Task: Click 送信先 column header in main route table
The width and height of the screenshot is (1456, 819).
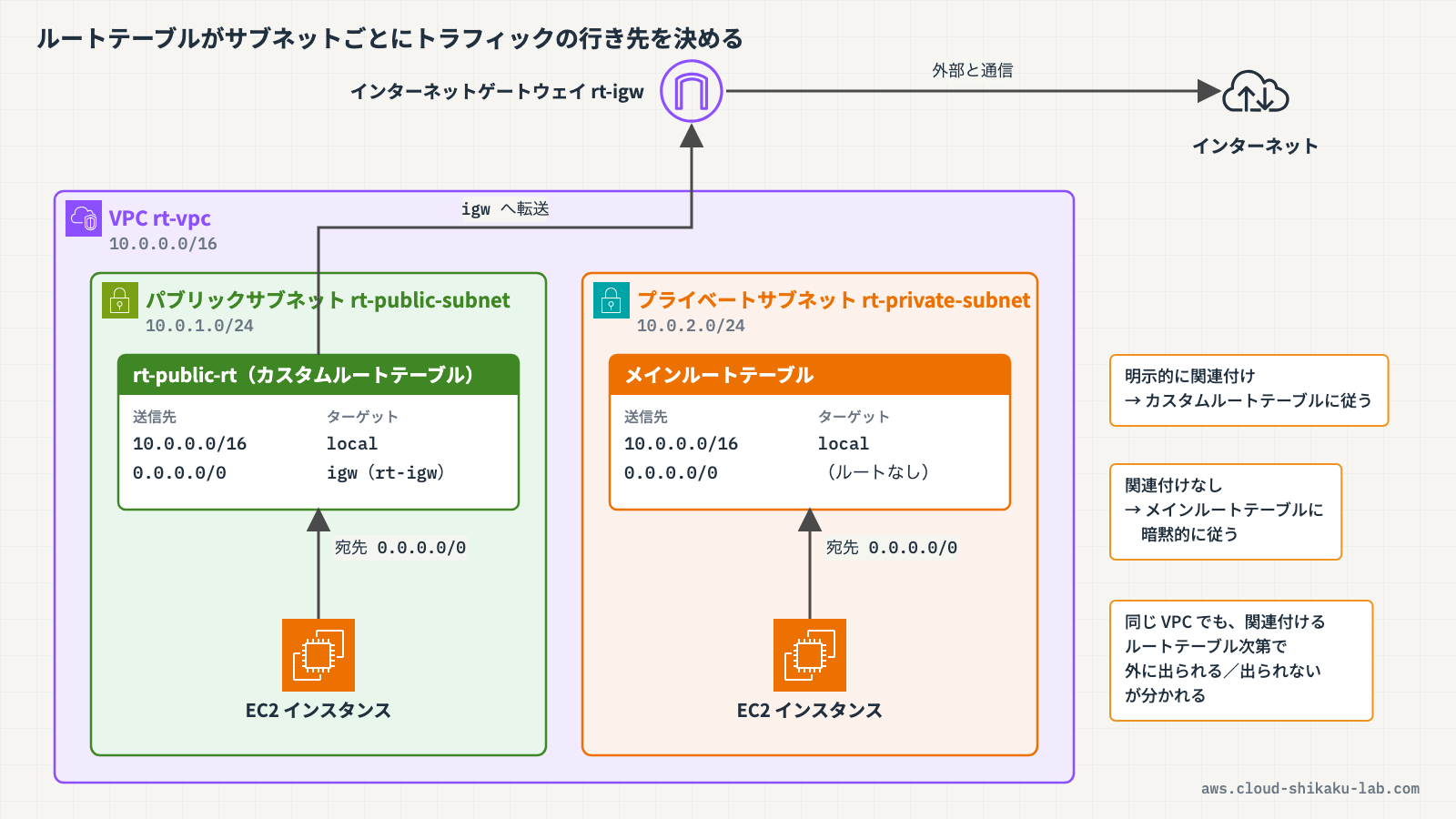Action: 646,417
